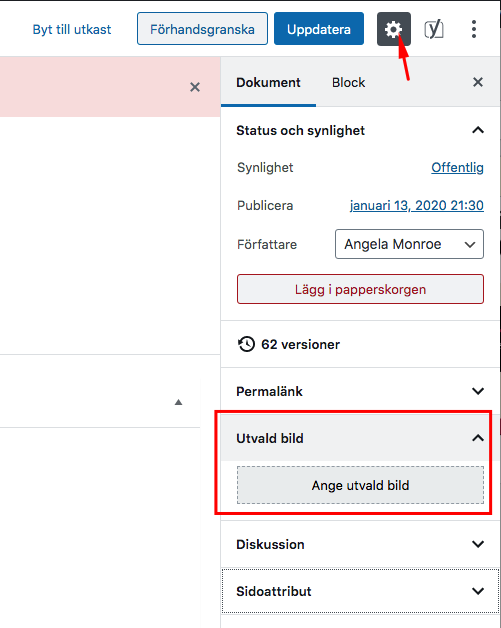Dismiss the pink notice banner
Screen dimensions: 501x628
pyautogui.click(x=195, y=87)
